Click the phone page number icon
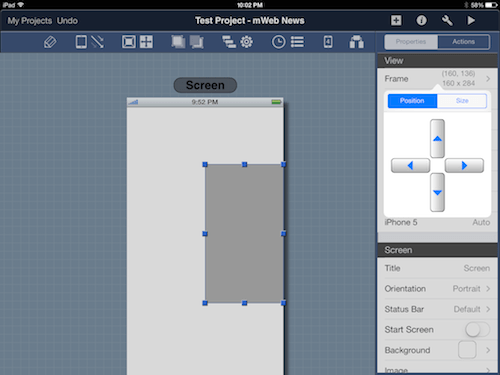Viewport: 500px width, 375px height. [x=328, y=42]
